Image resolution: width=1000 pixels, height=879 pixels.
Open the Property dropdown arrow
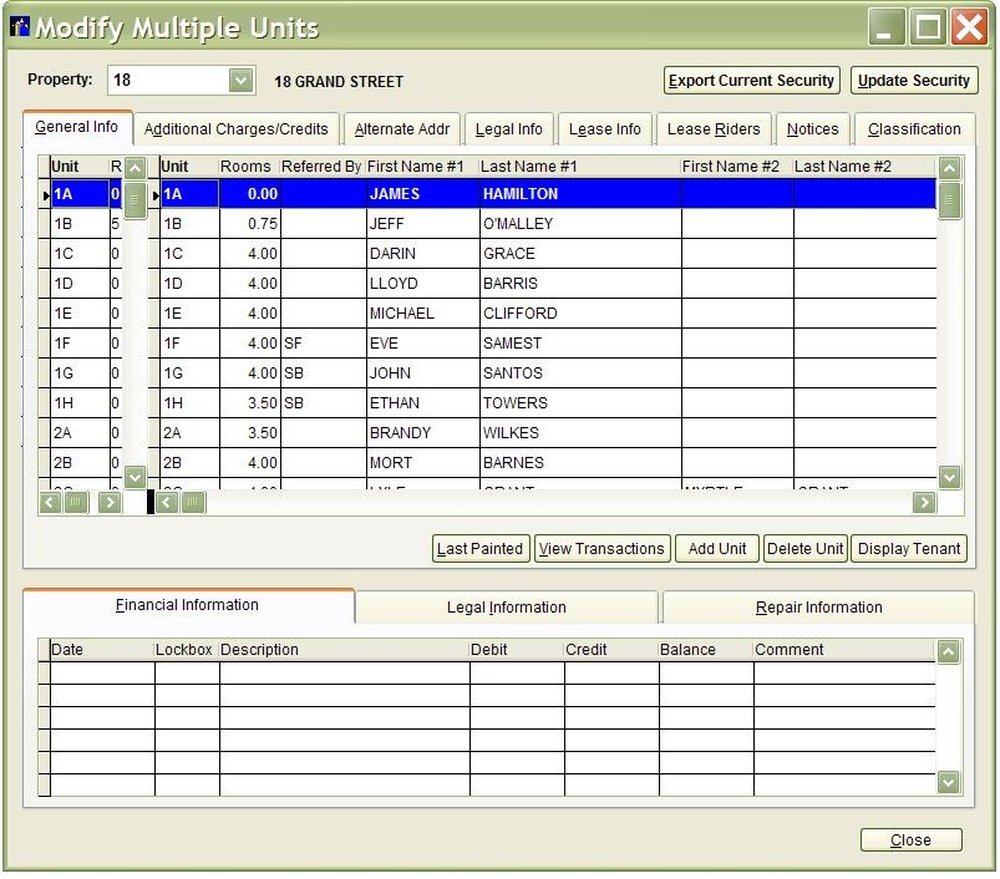(x=240, y=80)
